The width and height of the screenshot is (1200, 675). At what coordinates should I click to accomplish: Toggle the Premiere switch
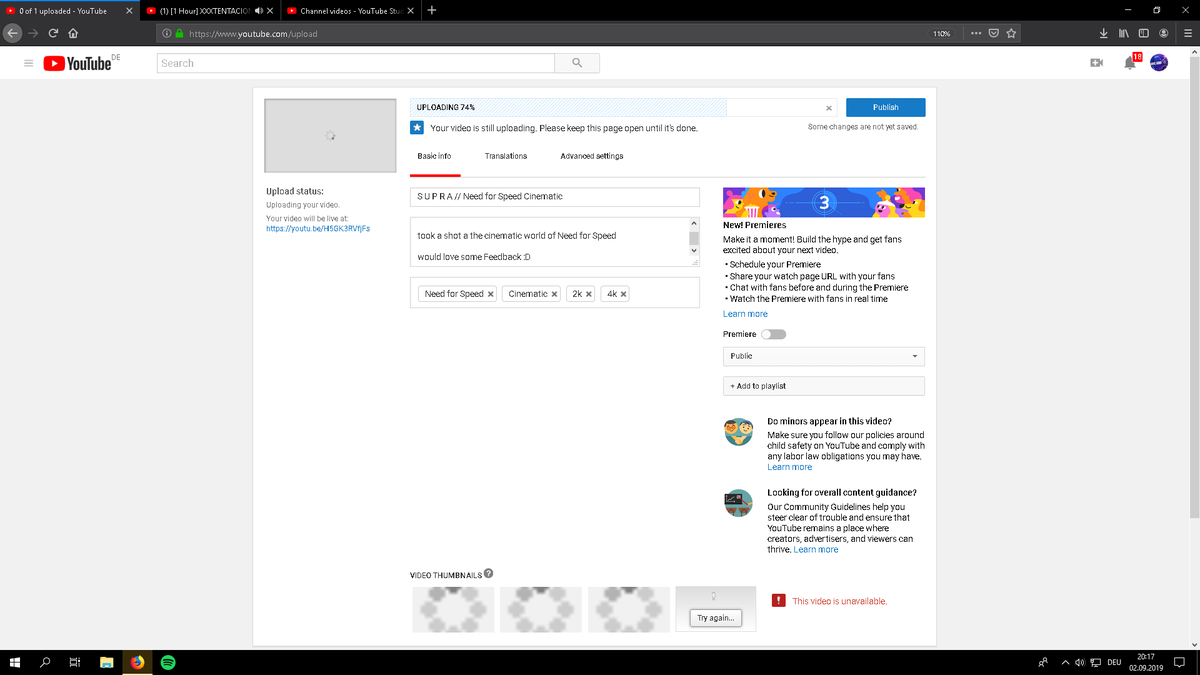tap(774, 334)
